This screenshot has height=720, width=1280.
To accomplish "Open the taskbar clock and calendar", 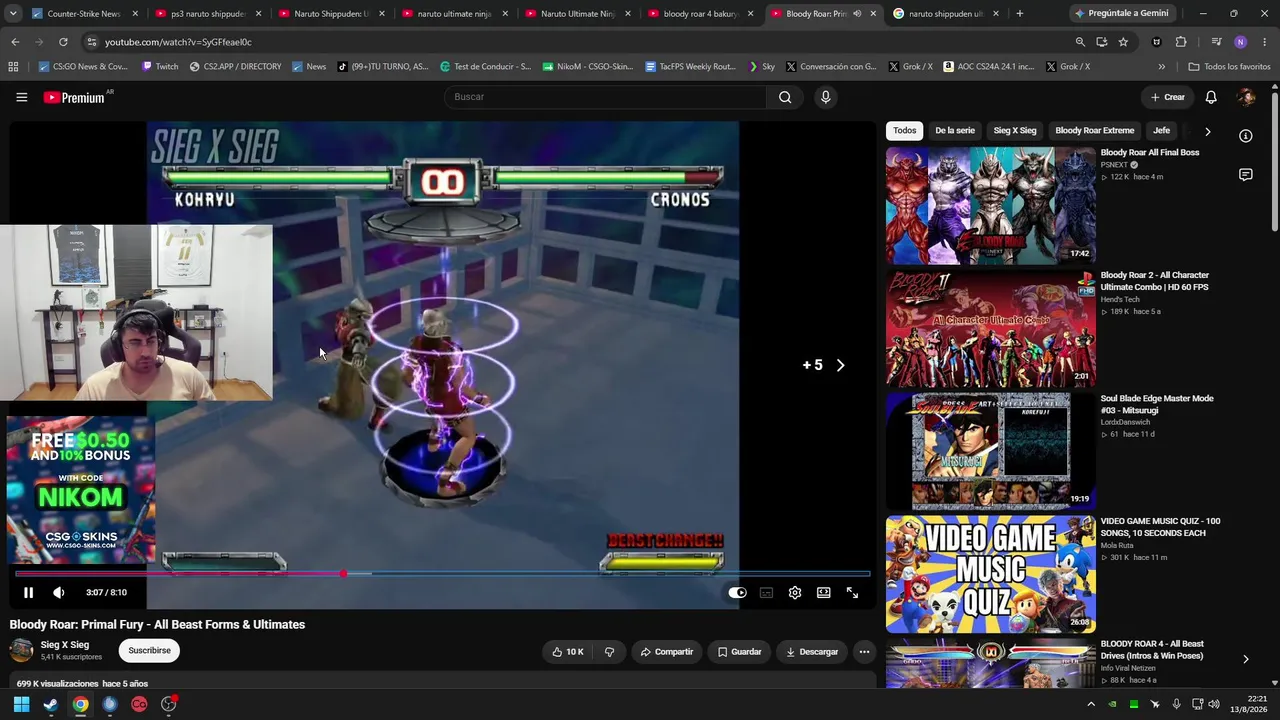I will tap(1251, 704).
